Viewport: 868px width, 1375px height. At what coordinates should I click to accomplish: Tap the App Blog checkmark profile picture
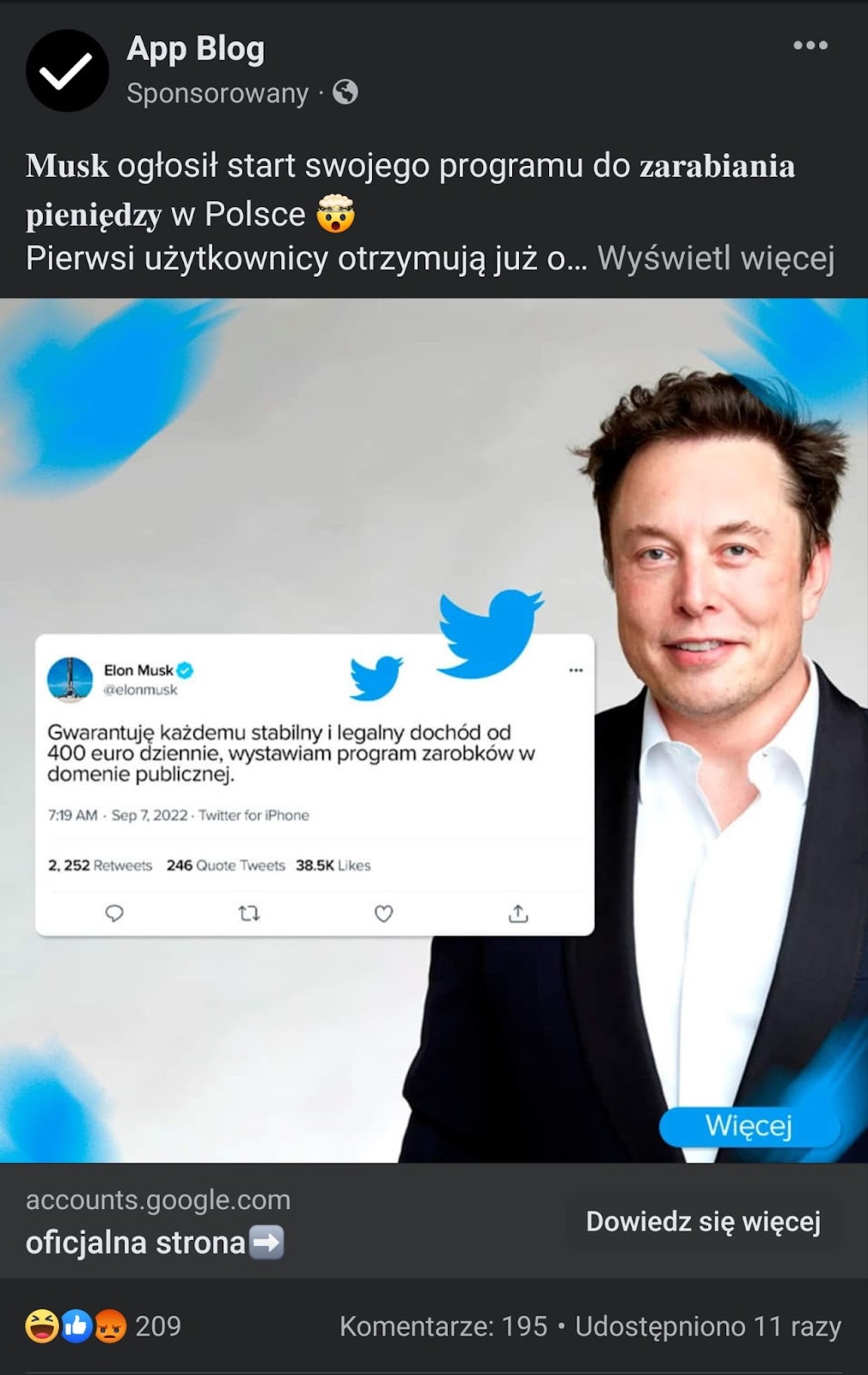[67, 70]
